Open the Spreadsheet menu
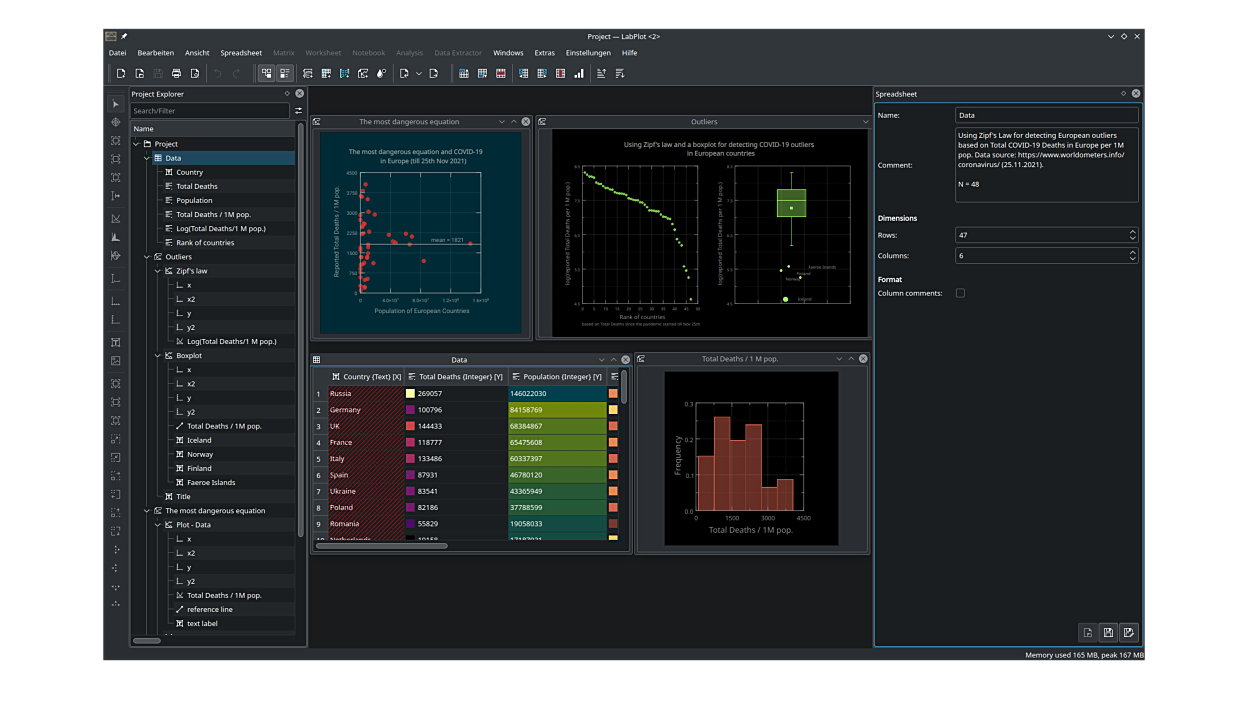 (241, 53)
